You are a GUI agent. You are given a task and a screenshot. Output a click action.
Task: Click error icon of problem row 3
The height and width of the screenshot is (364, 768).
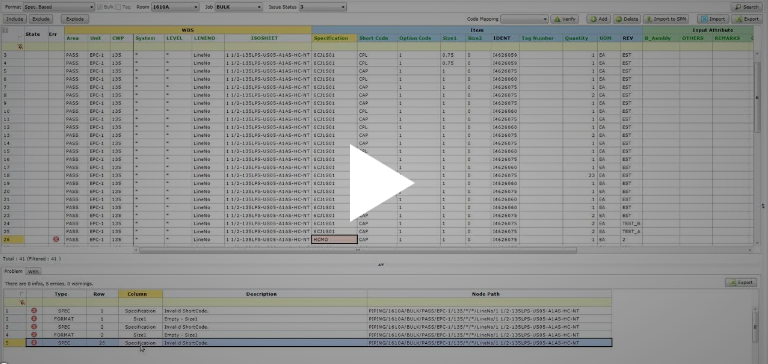tap(34, 326)
